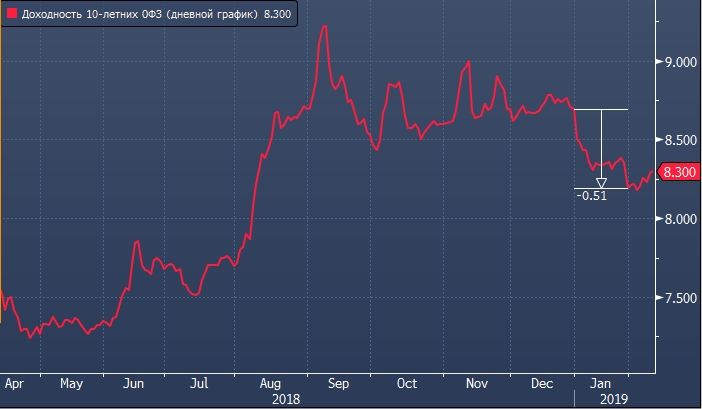702x409 pixels.
Task: Click the red legend color square
Action: pyautogui.click(x=12, y=15)
